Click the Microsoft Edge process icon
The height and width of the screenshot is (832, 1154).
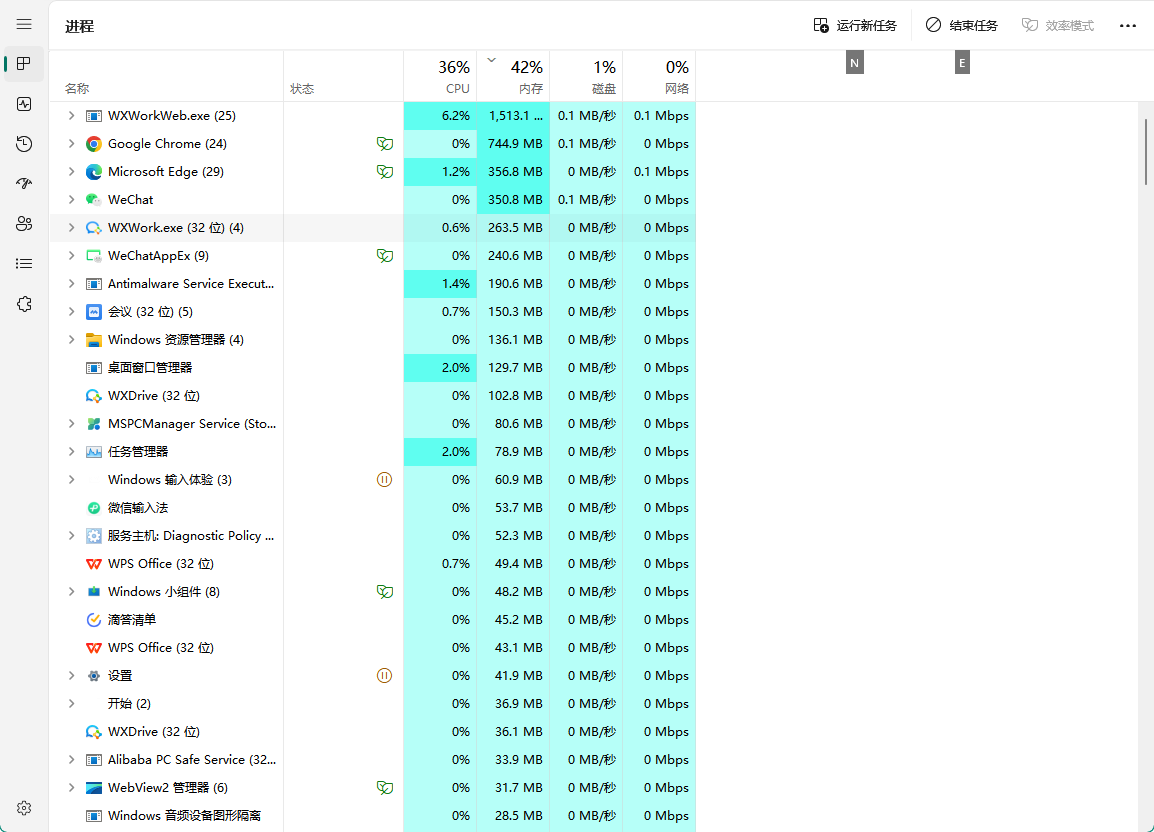93,172
